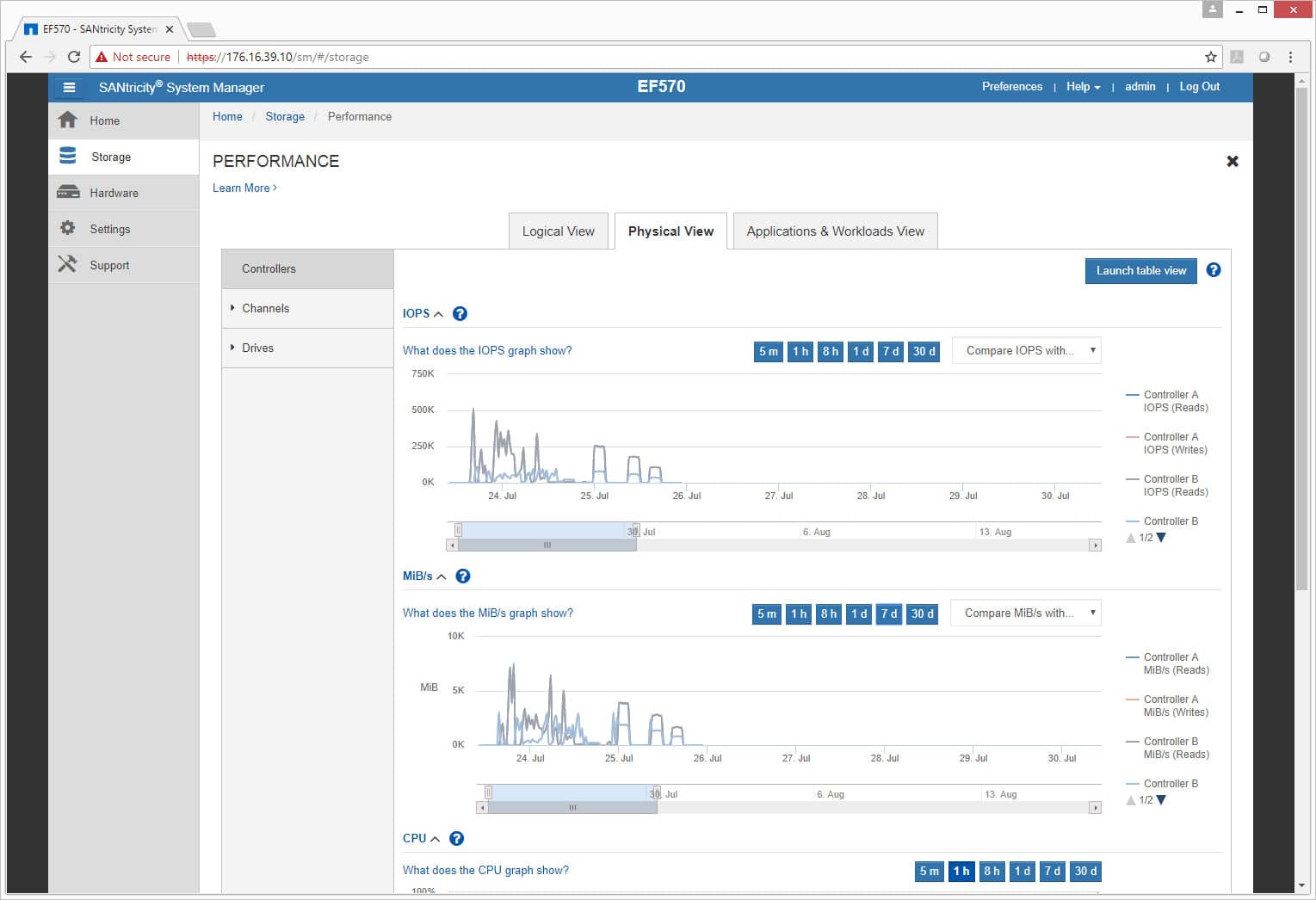The image size is (1316, 900).
Task: Open Settings via the gear icon
Action: tap(67, 229)
